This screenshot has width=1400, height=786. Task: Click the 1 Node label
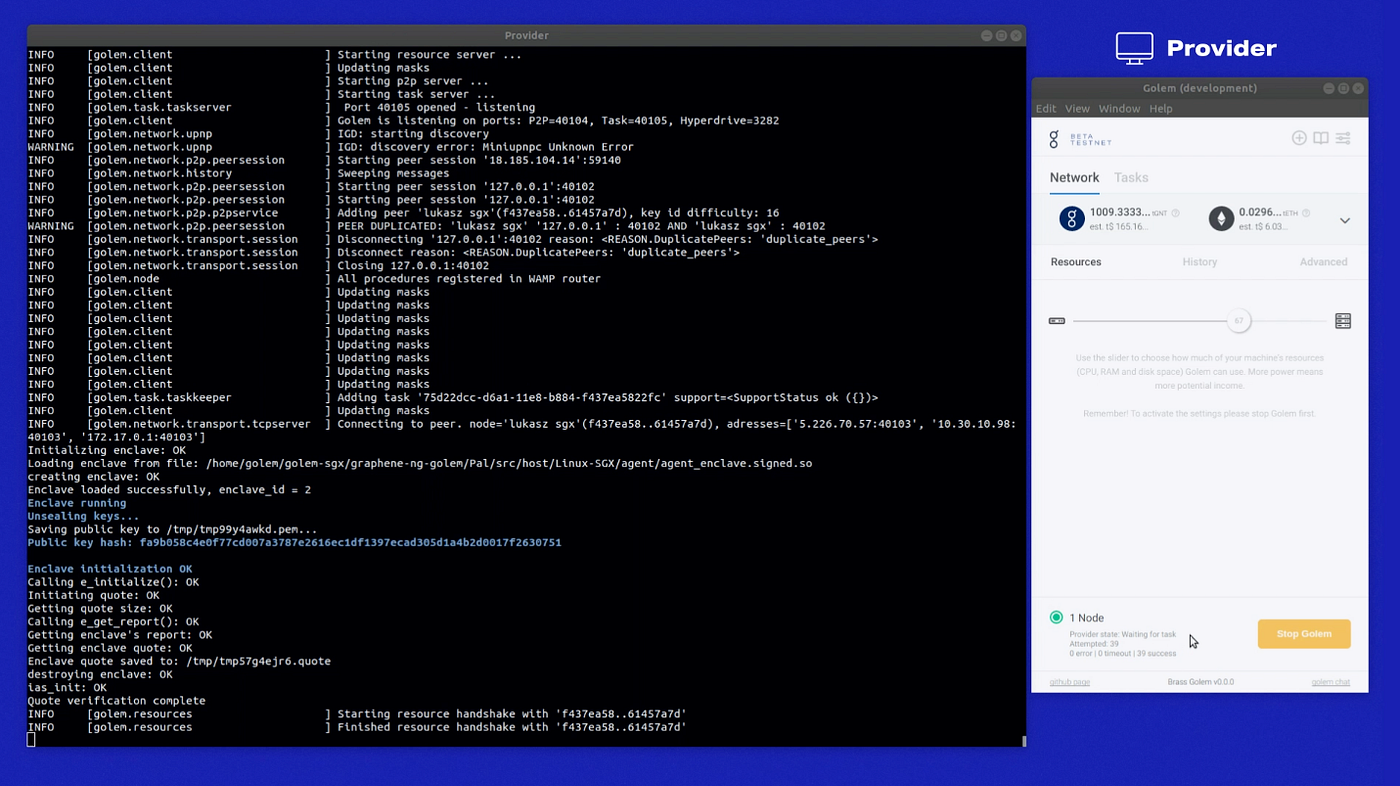[x=1087, y=618]
